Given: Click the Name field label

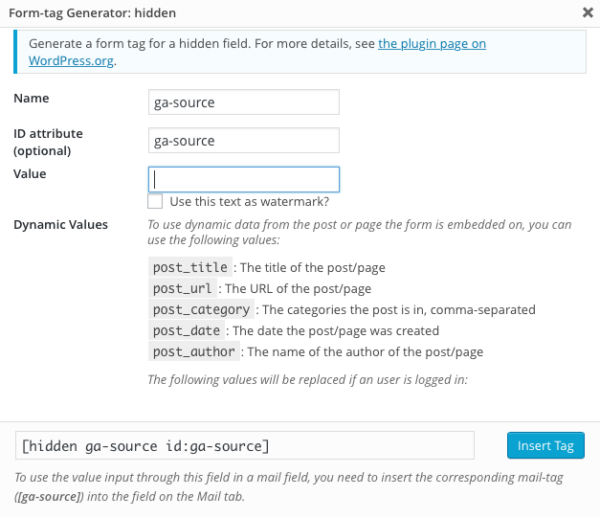Looking at the screenshot, I should tap(31, 98).
